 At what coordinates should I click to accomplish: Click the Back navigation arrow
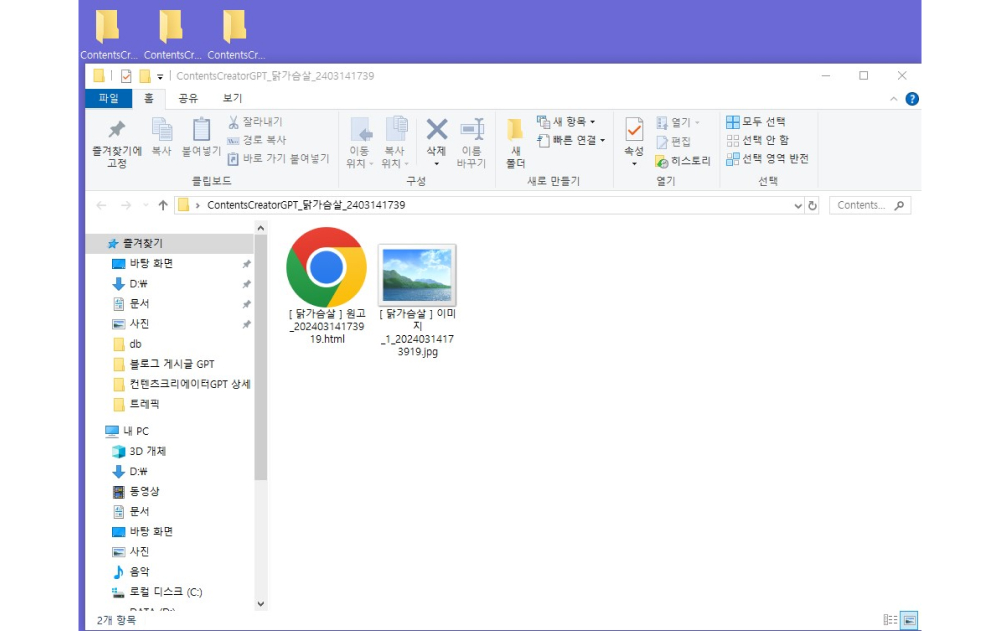(x=101, y=205)
